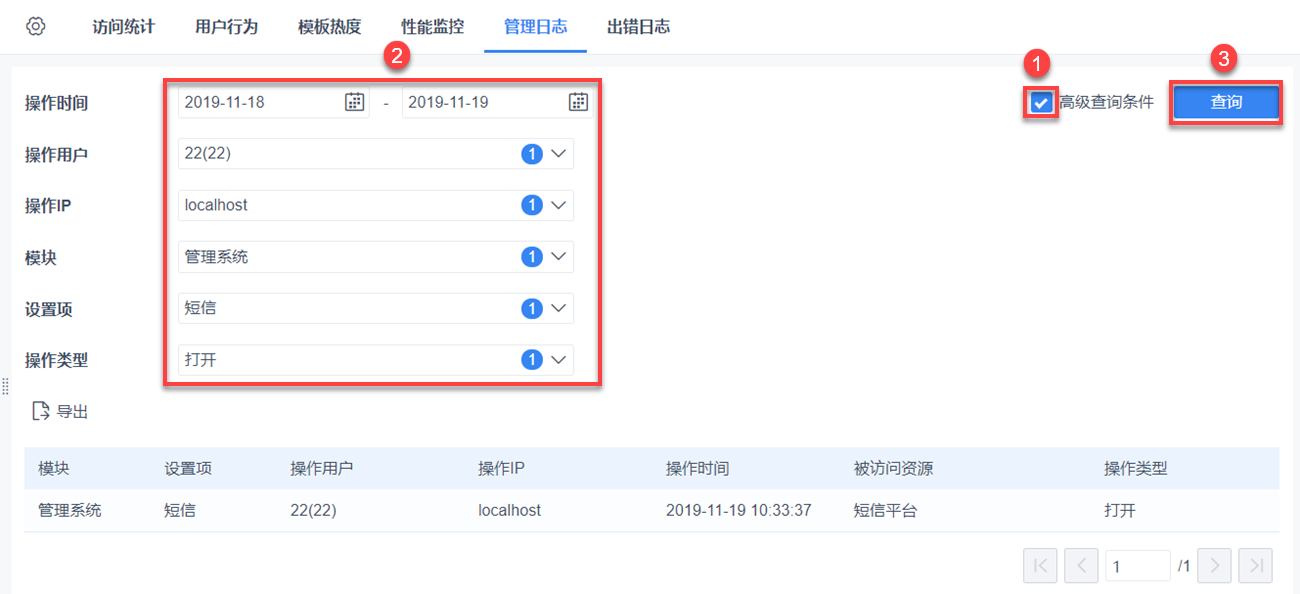Open the localhost IP combo box
The image size is (1300, 594).
(x=376, y=205)
